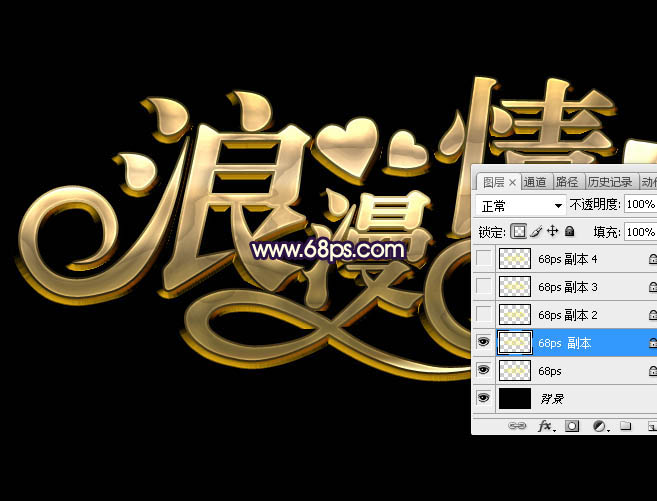657x501 pixels.
Task: Select 68ps 副本 layer thumbnail
Action: point(515,342)
